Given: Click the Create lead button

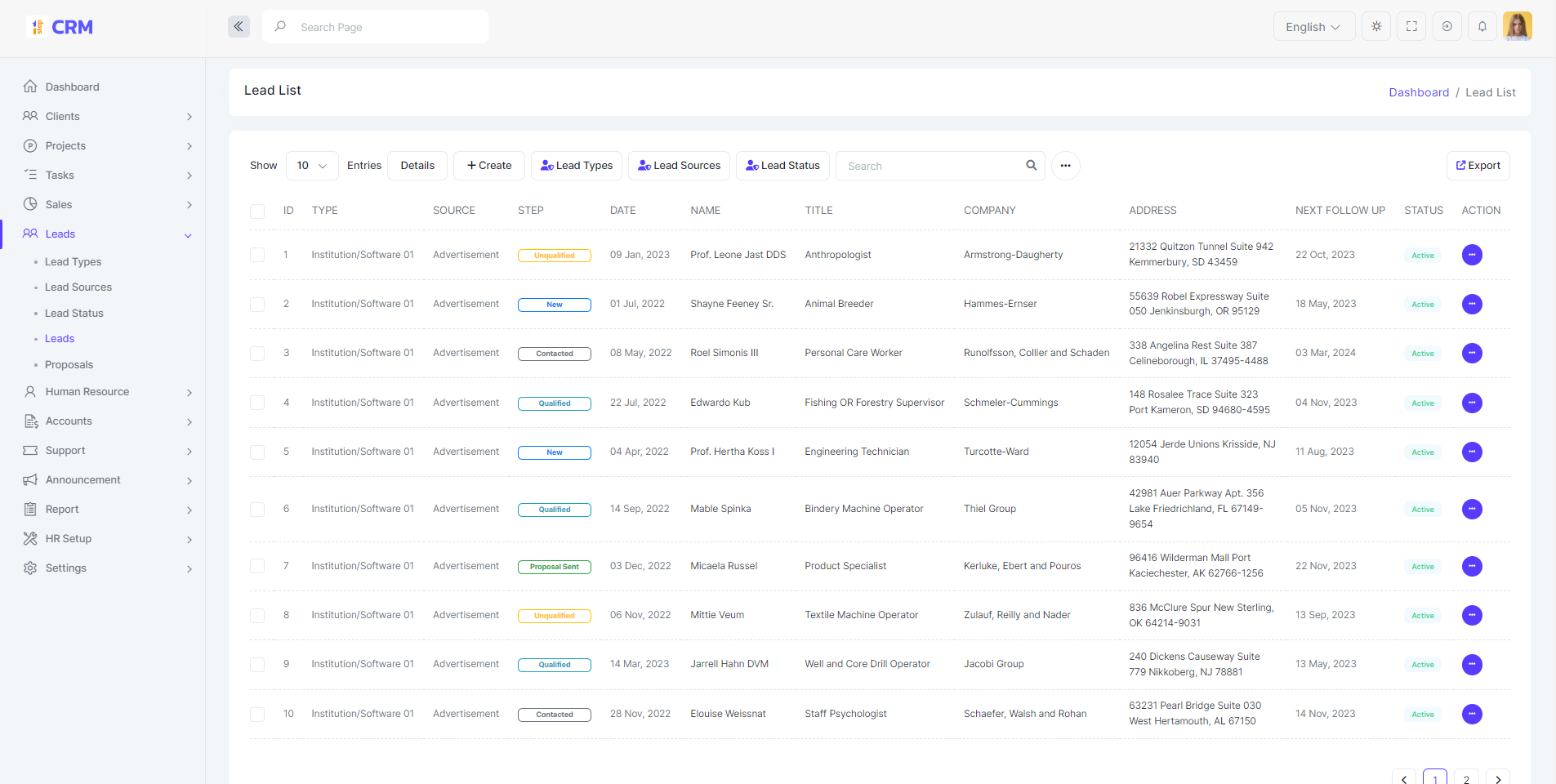Looking at the screenshot, I should (489, 166).
